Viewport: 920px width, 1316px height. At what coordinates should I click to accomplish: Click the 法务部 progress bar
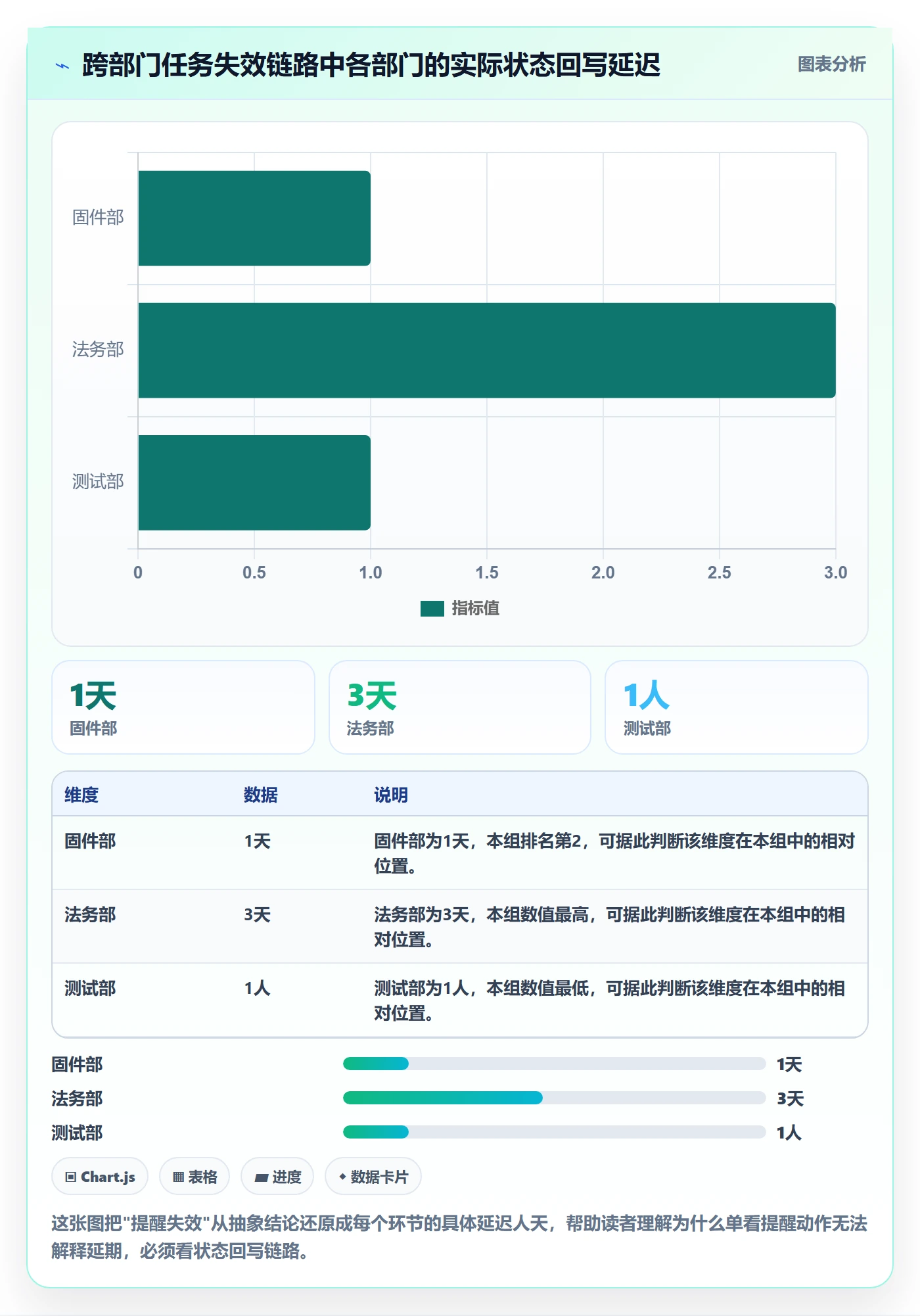[x=554, y=1098]
